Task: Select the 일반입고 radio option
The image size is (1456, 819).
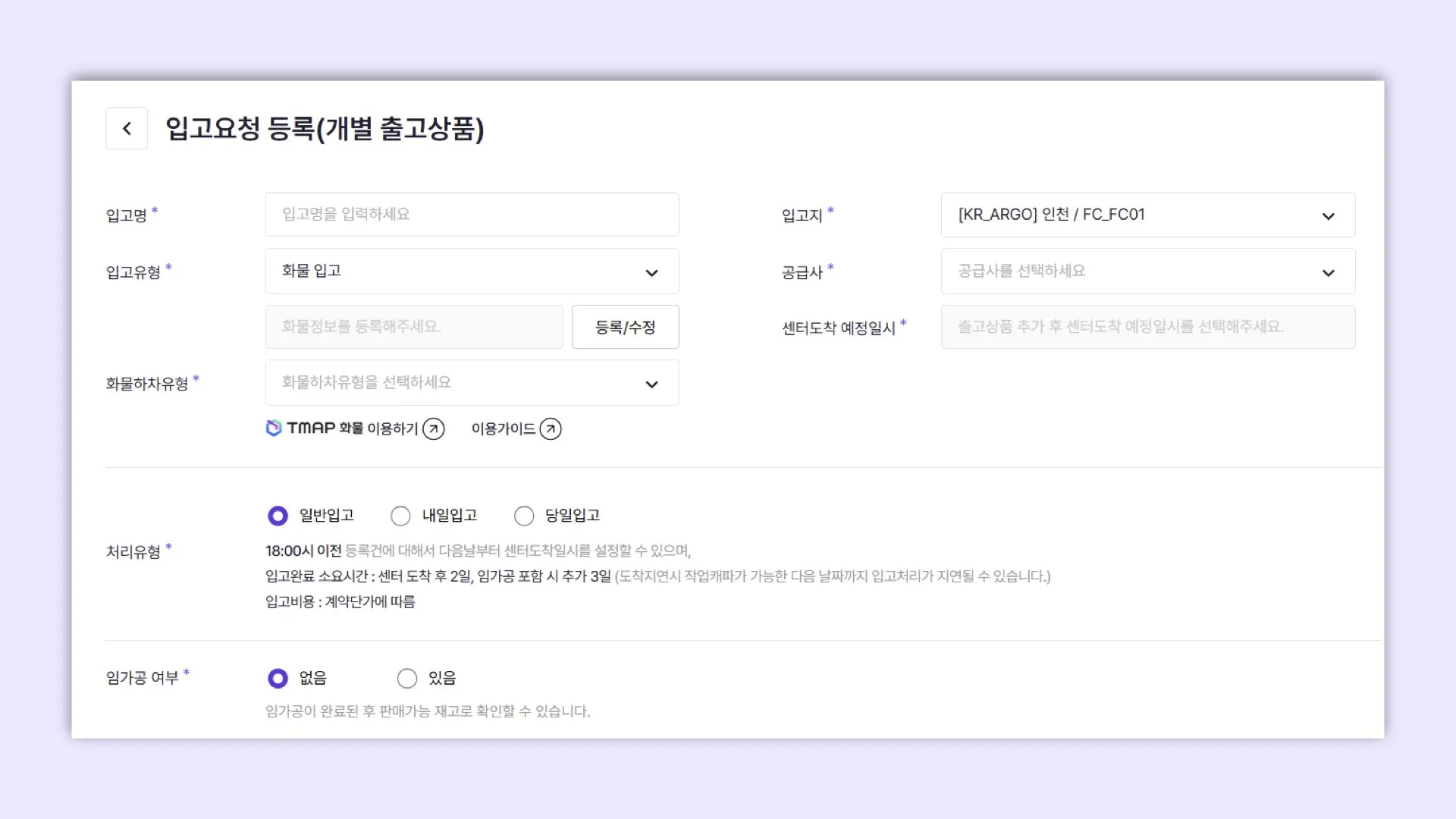Action: 278,516
